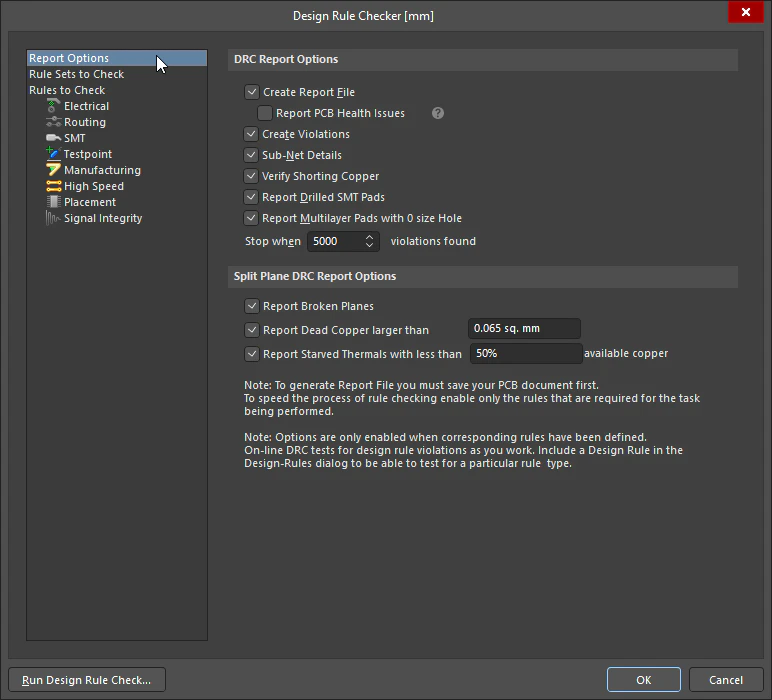
Task: Uncheck Report Multilayer Pads with 0 size Hole
Action: pos(251,218)
